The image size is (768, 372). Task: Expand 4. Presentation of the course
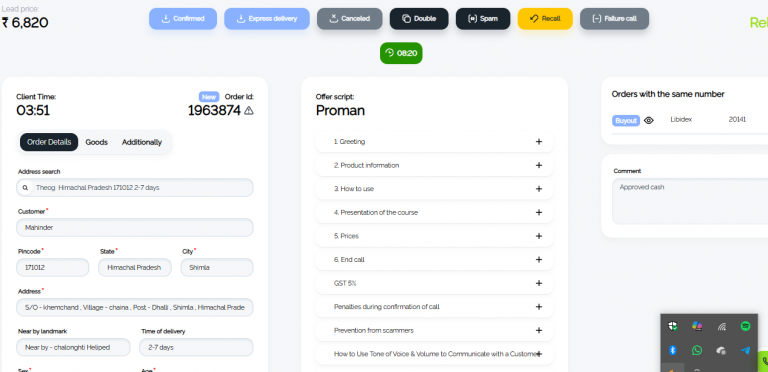tap(435, 212)
